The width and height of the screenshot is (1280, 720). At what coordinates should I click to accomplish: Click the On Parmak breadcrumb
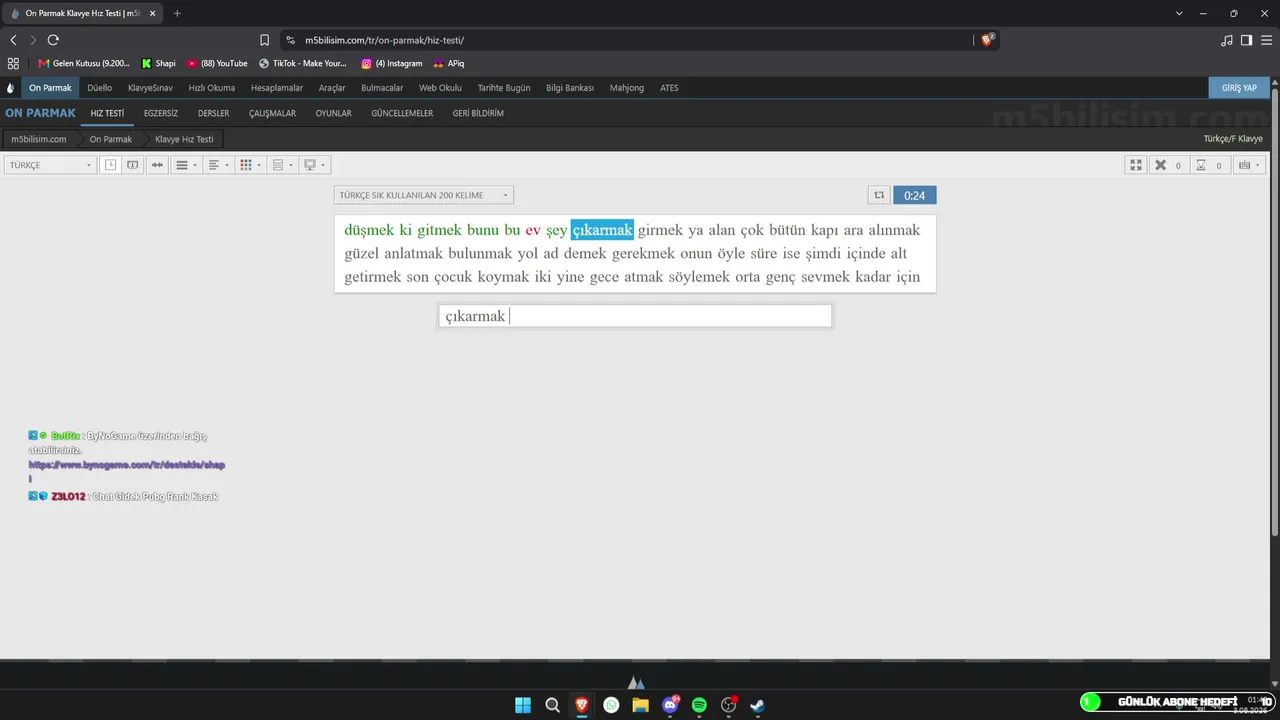111,139
